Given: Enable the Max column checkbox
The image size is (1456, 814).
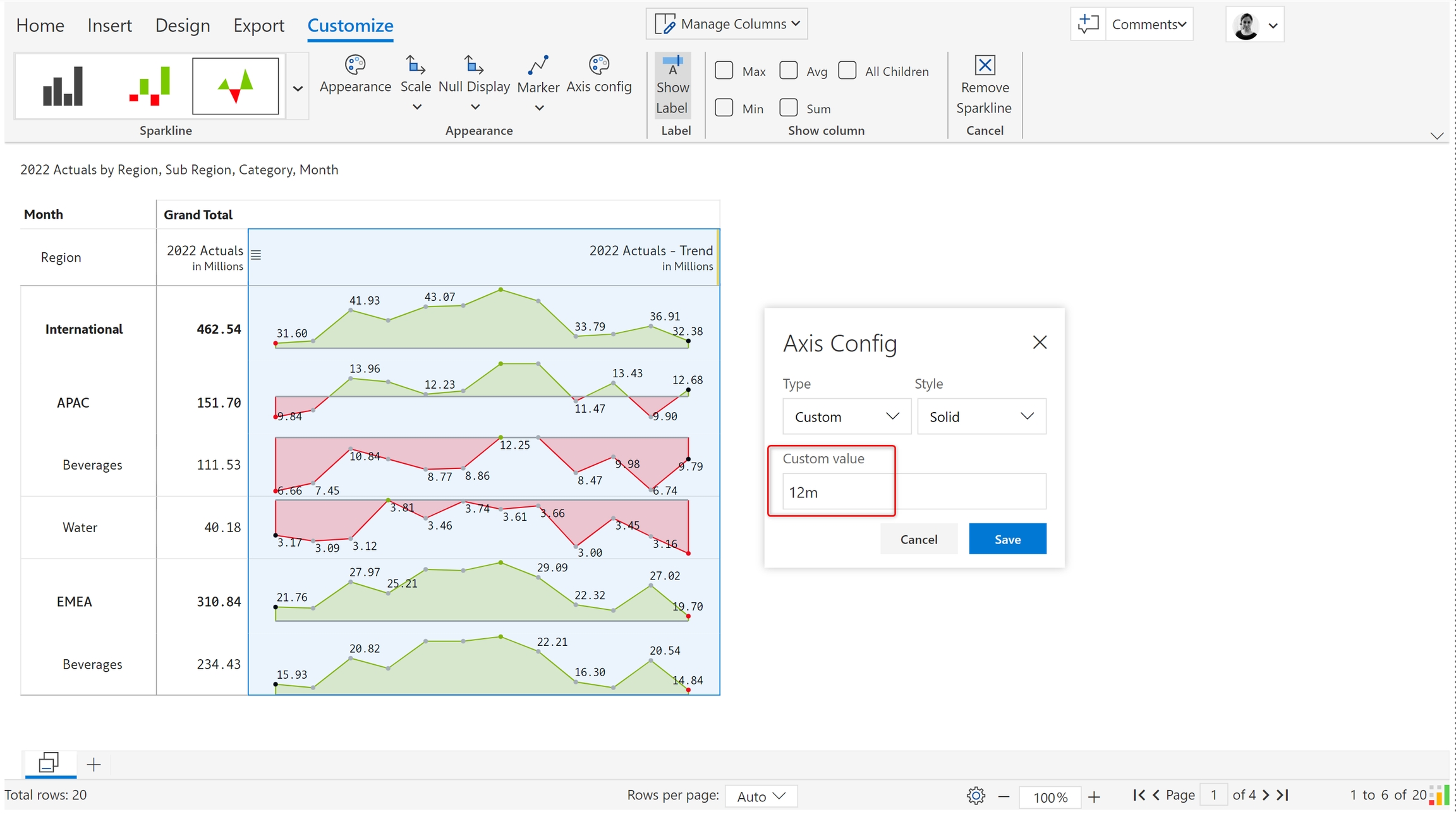Looking at the screenshot, I should 724,70.
